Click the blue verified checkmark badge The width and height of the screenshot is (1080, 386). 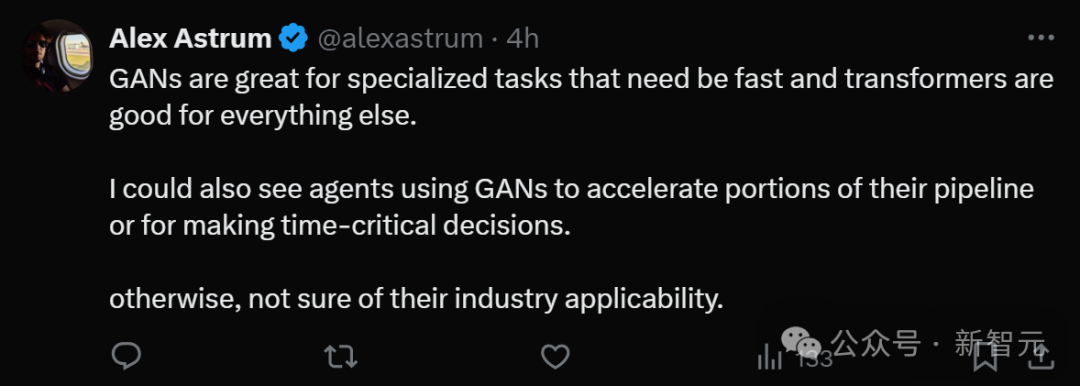[x=293, y=38]
